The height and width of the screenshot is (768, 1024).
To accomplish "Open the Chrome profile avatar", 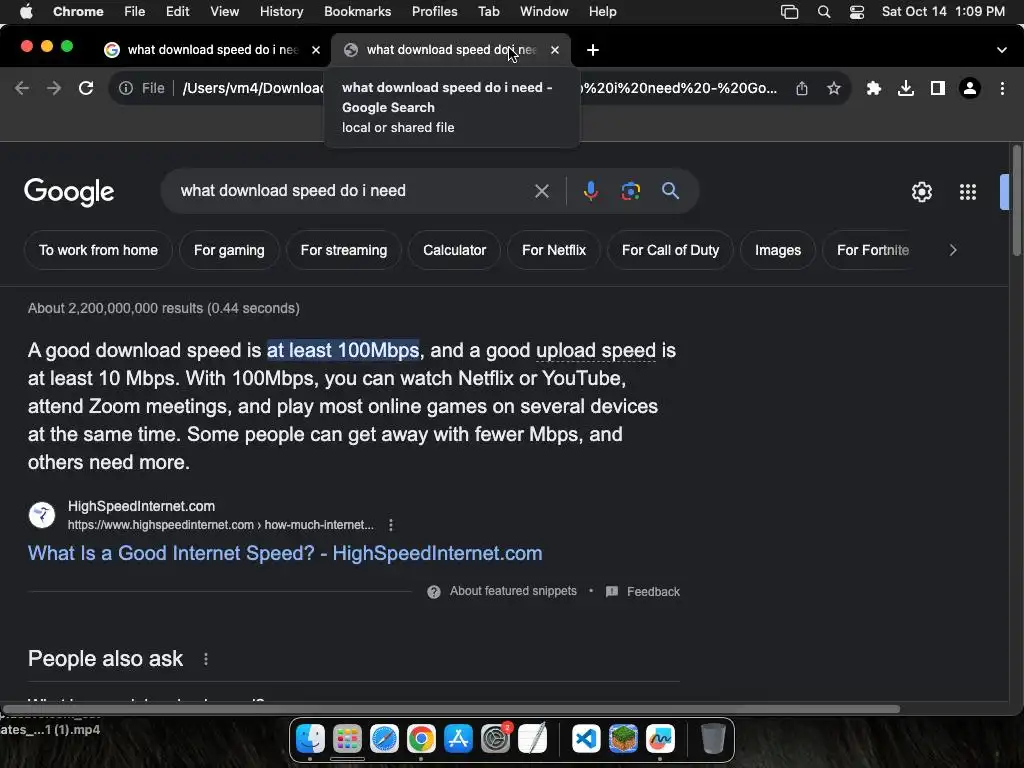I will pos(970,88).
